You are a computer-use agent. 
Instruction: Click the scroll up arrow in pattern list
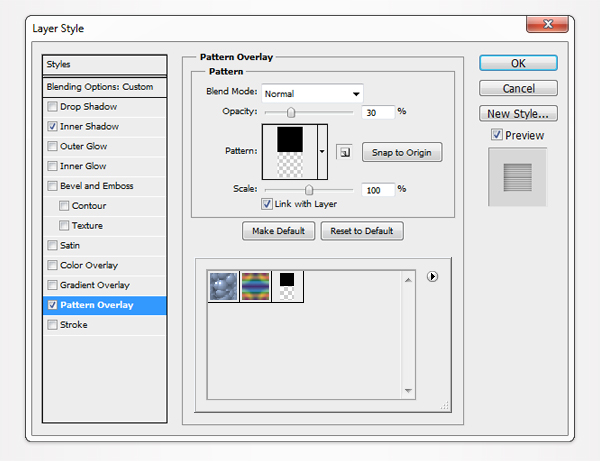coord(408,279)
